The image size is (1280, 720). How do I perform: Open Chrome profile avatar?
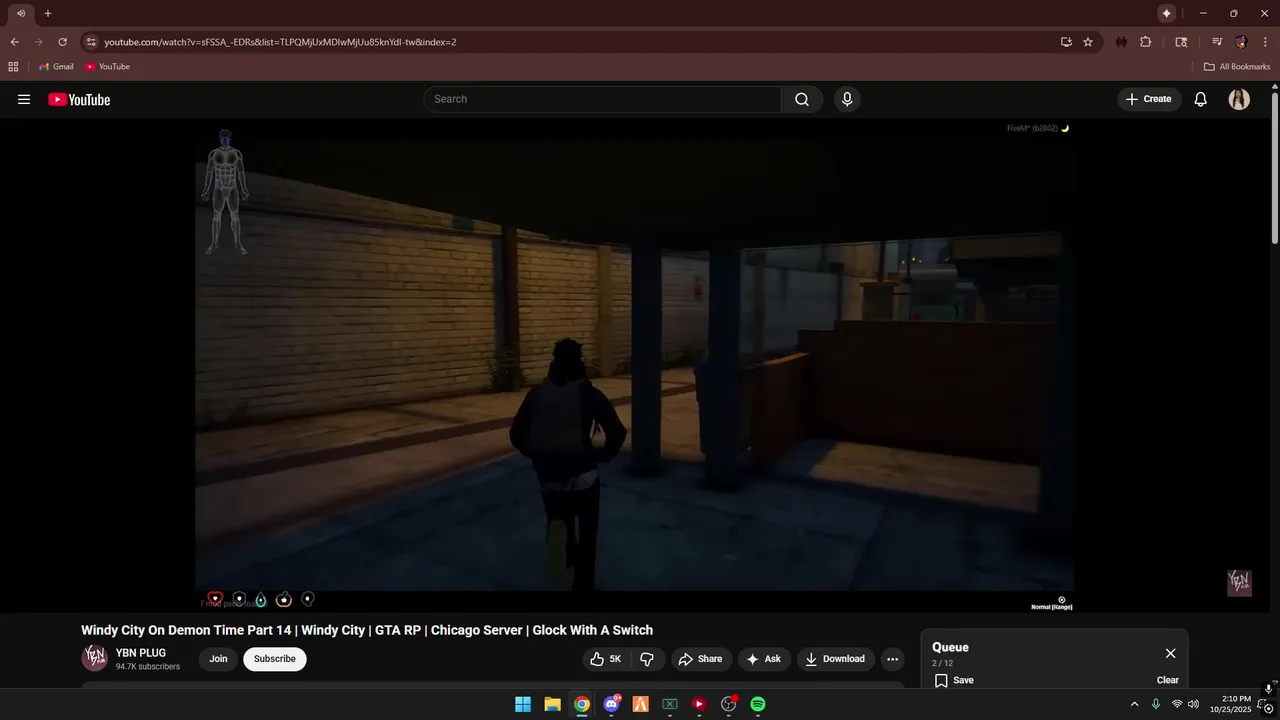point(1241,42)
